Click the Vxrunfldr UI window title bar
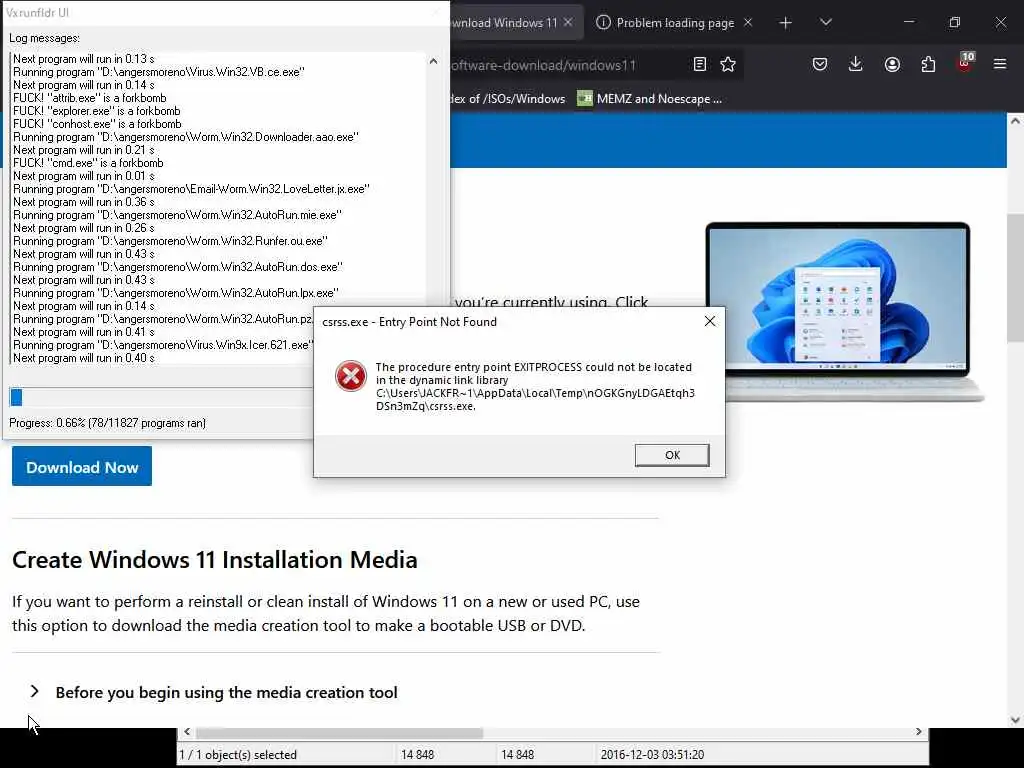This screenshot has height=768, width=1024. pos(225,12)
